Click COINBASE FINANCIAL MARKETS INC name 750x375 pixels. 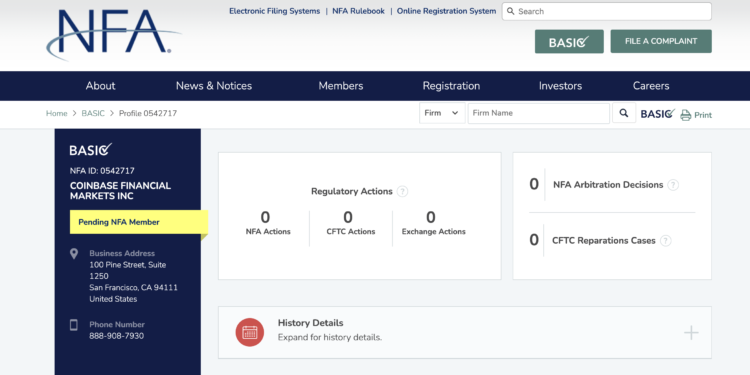(121, 191)
